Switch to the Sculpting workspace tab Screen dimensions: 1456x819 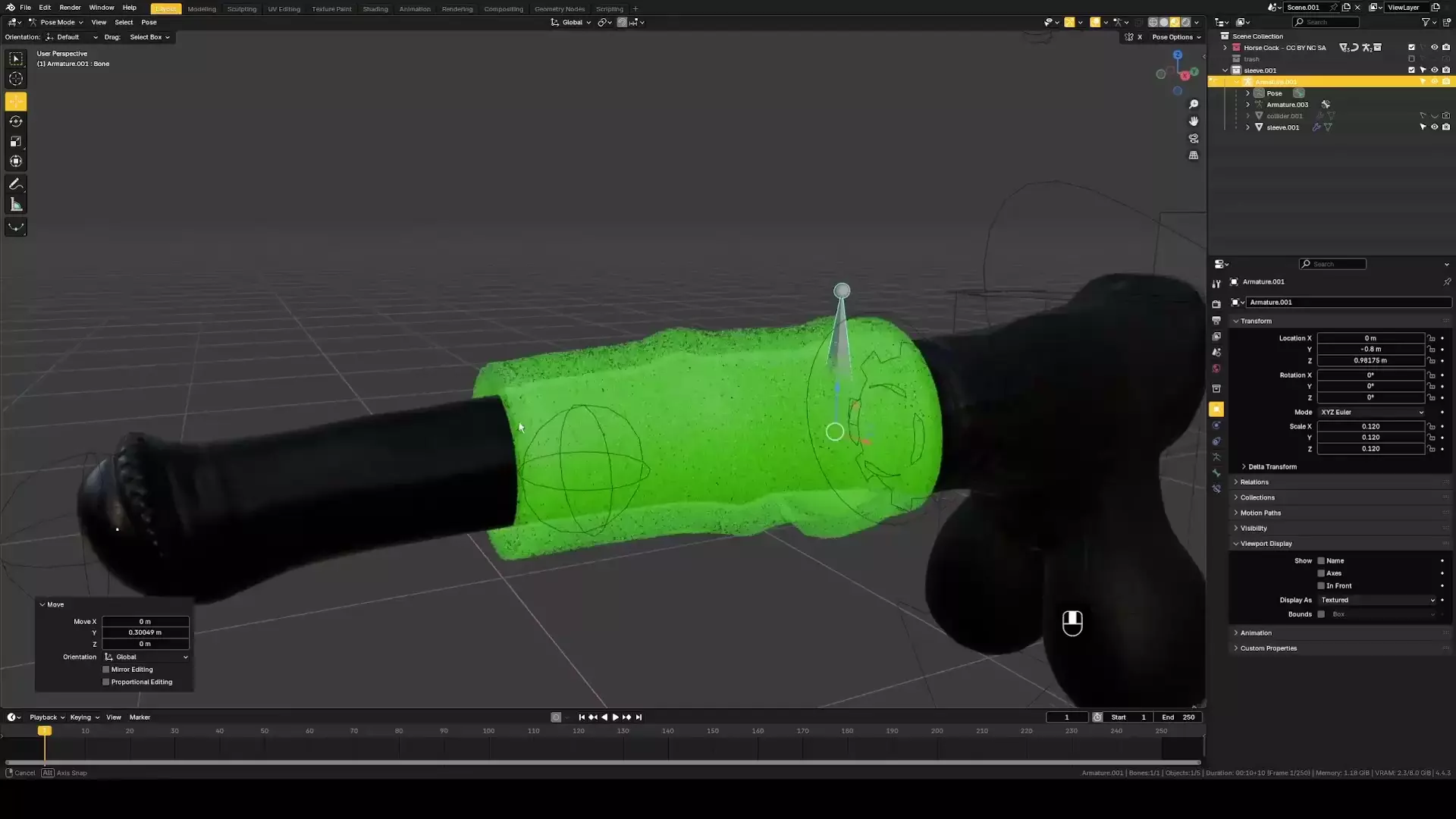(x=242, y=9)
